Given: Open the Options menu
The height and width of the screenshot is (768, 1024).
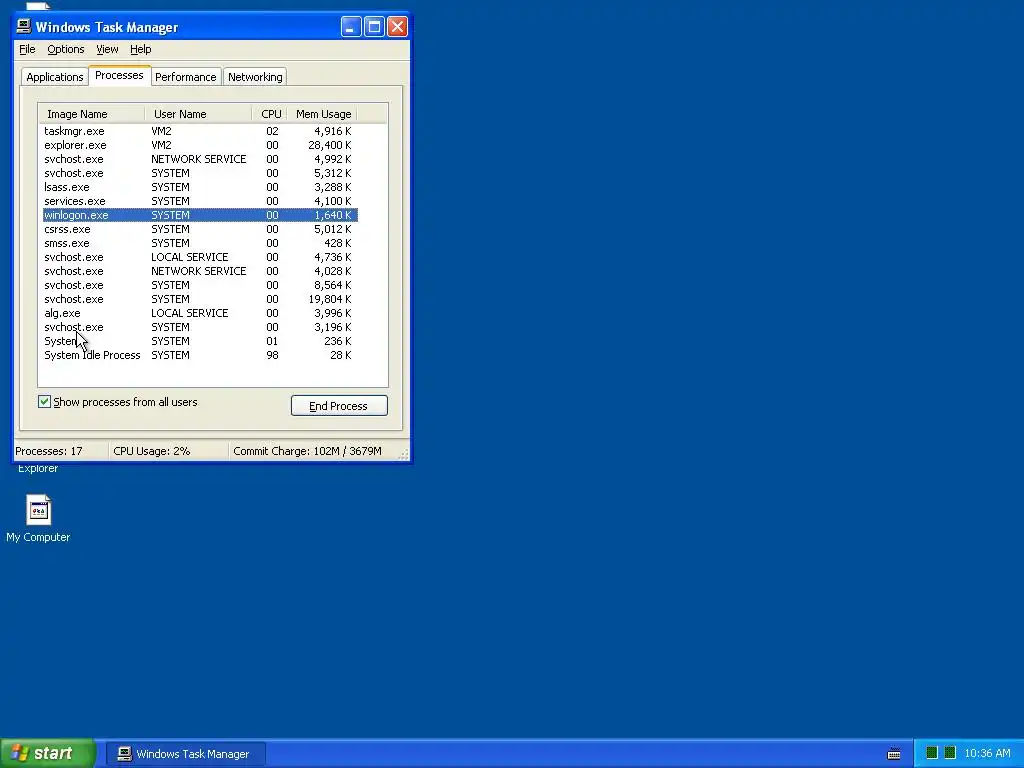Looking at the screenshot, I should [x=65, y=49].
